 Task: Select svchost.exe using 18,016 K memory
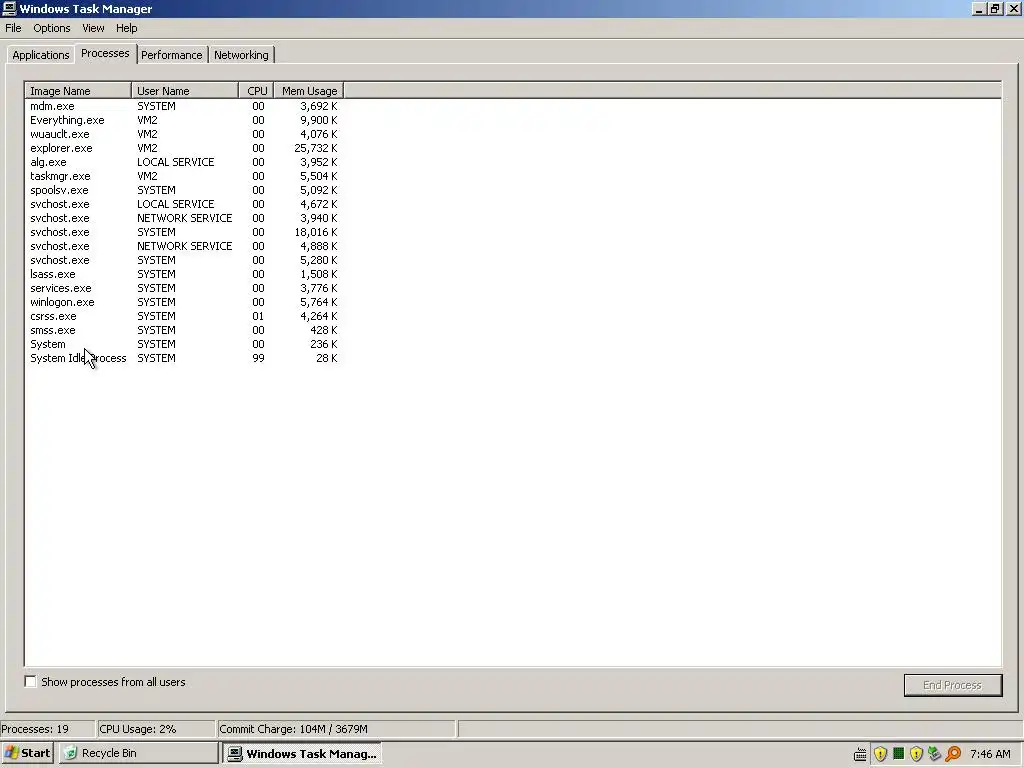point(184,232)
